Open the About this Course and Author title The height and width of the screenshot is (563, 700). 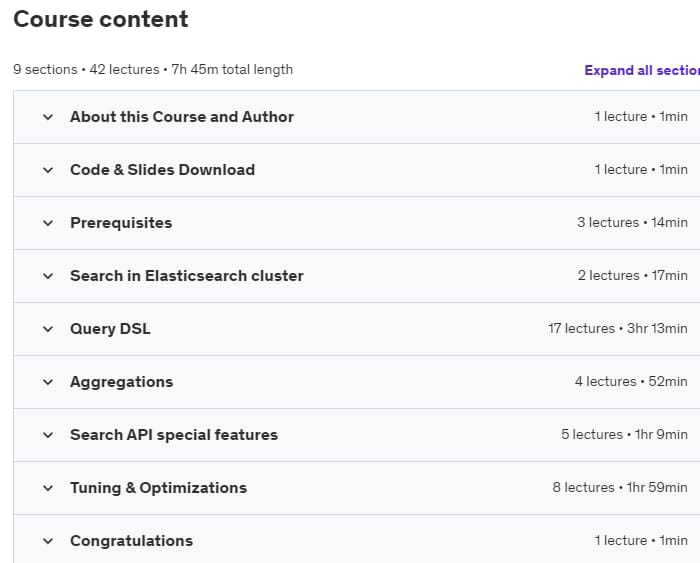(182, 117)
